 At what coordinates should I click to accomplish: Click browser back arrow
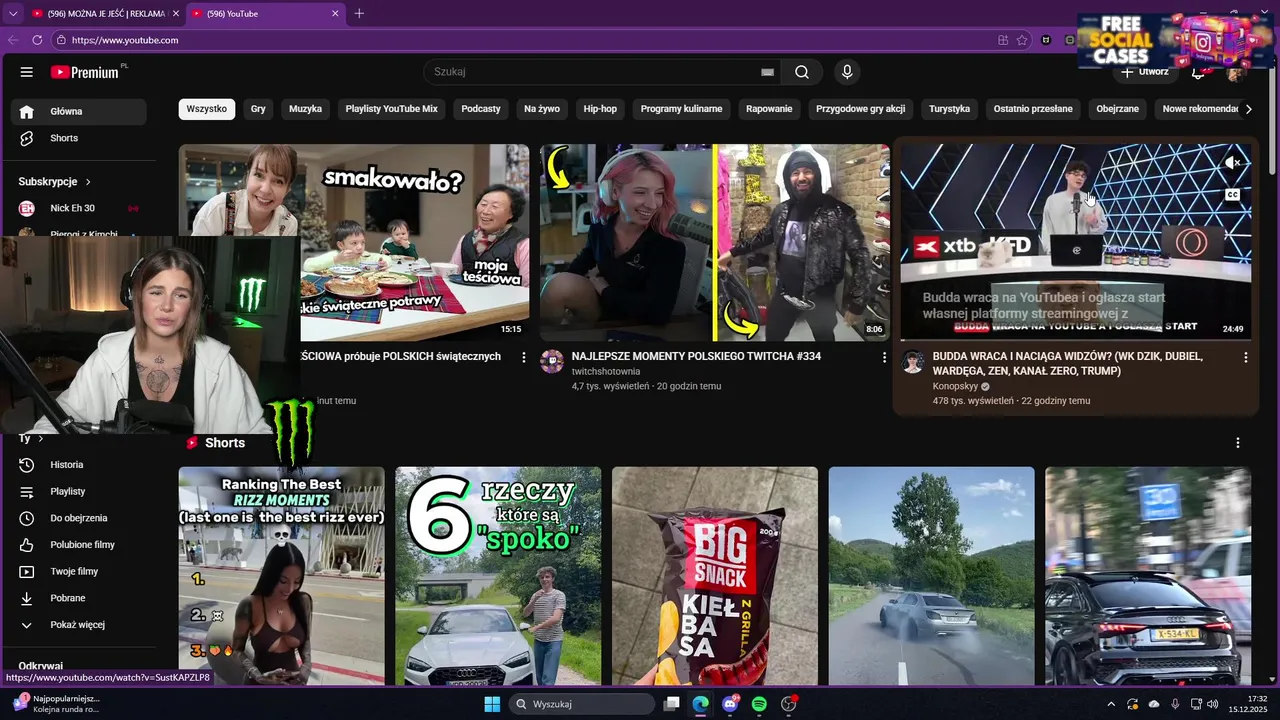(13, 40)
